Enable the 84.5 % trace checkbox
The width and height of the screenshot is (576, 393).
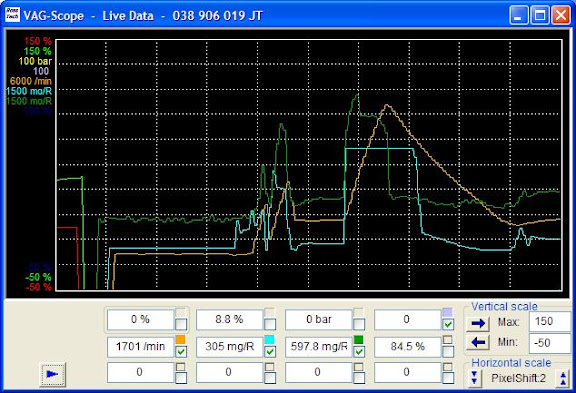(x=448, y=352)
